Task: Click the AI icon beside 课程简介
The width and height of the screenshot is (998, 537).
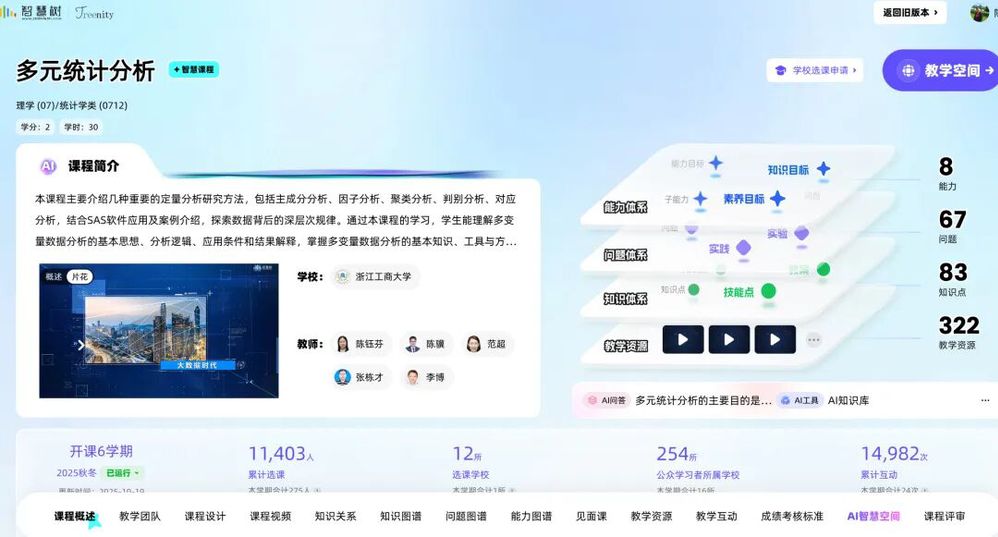Action: pyautogui.click(x=48, y=167)
